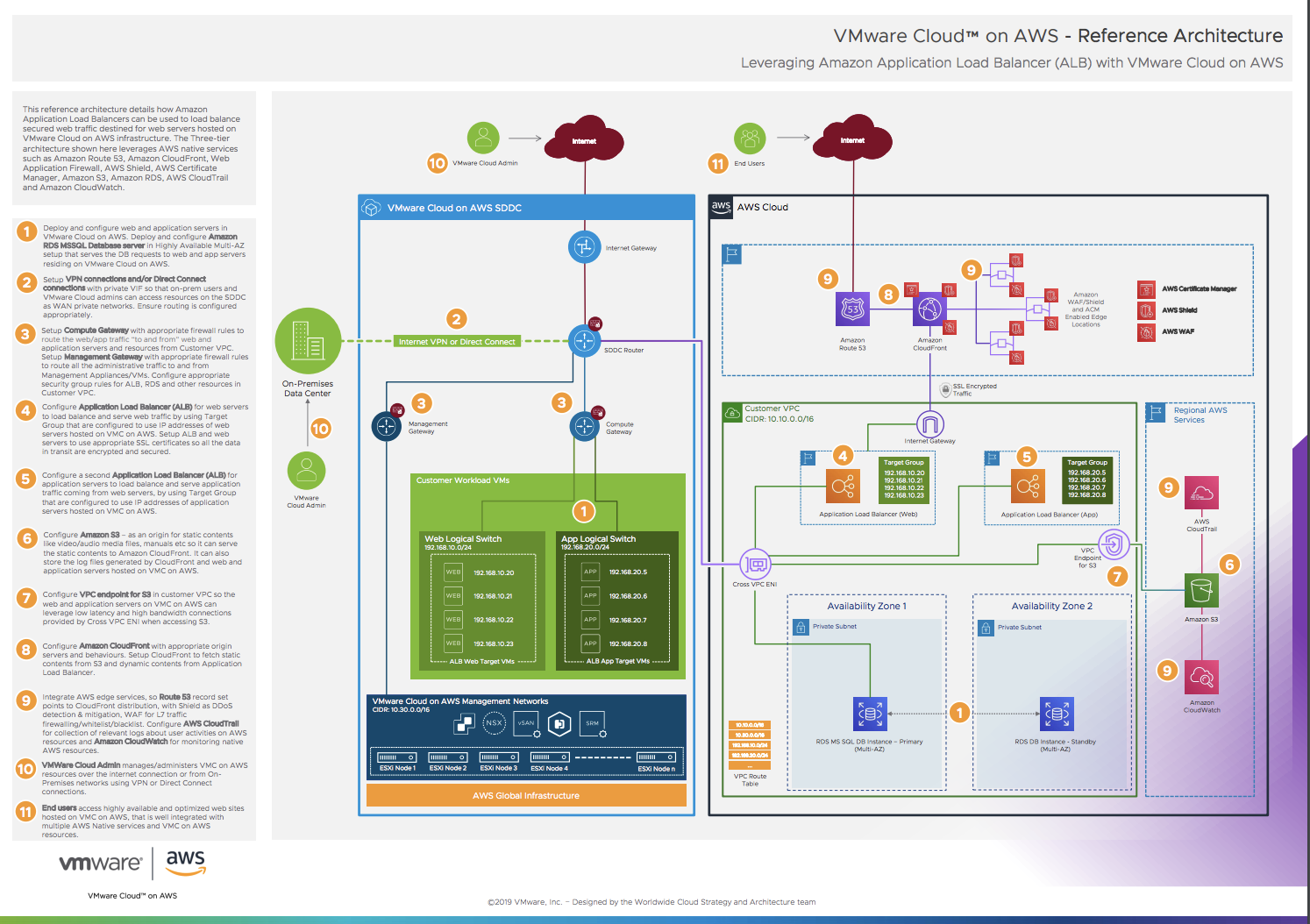Click the SRM icon in Management Networks
The height and width of the screenshot is (924, 1310).
pyautogui.click(x=594, y=724)
